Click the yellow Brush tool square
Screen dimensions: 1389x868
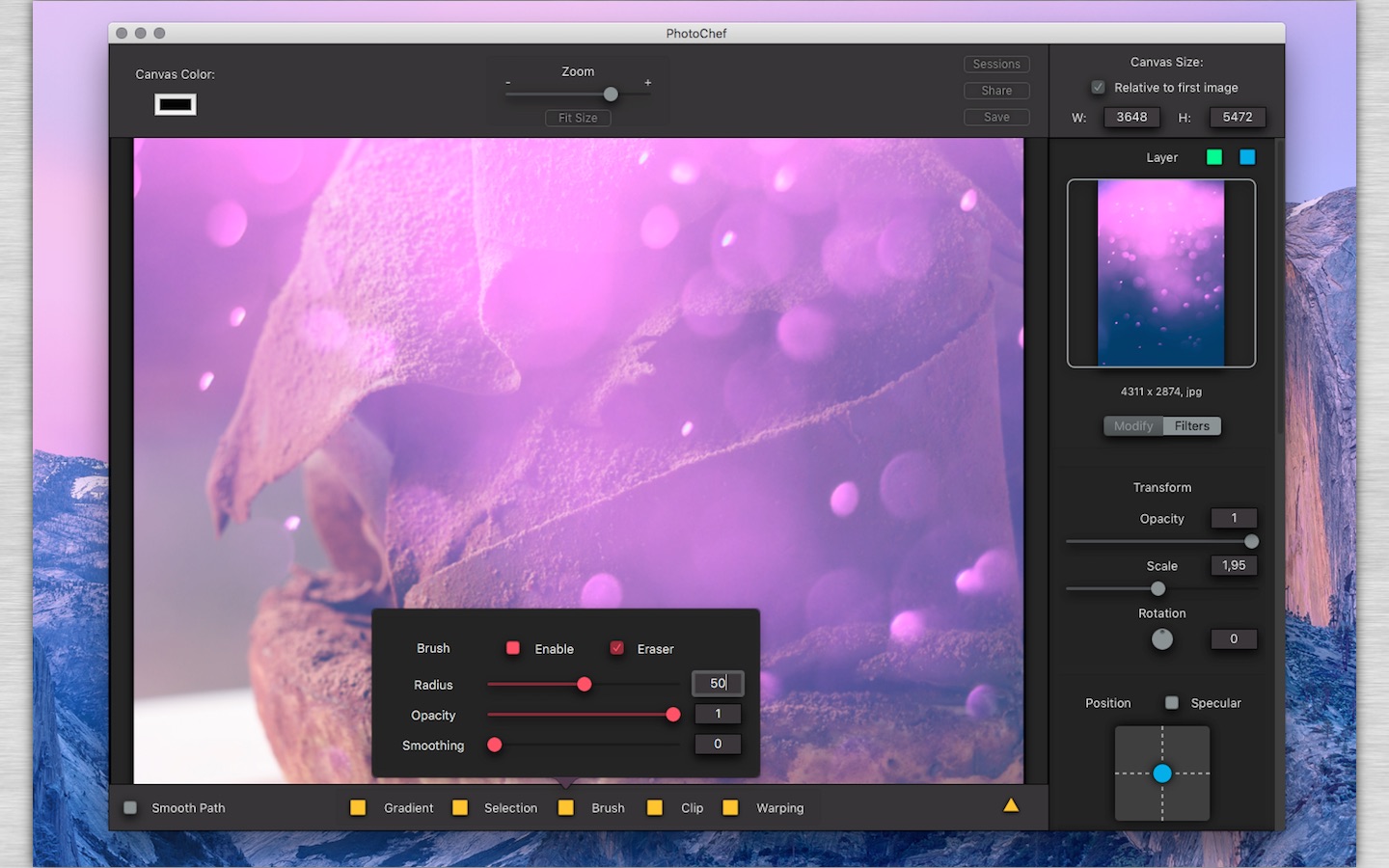[x=566, y=808]
